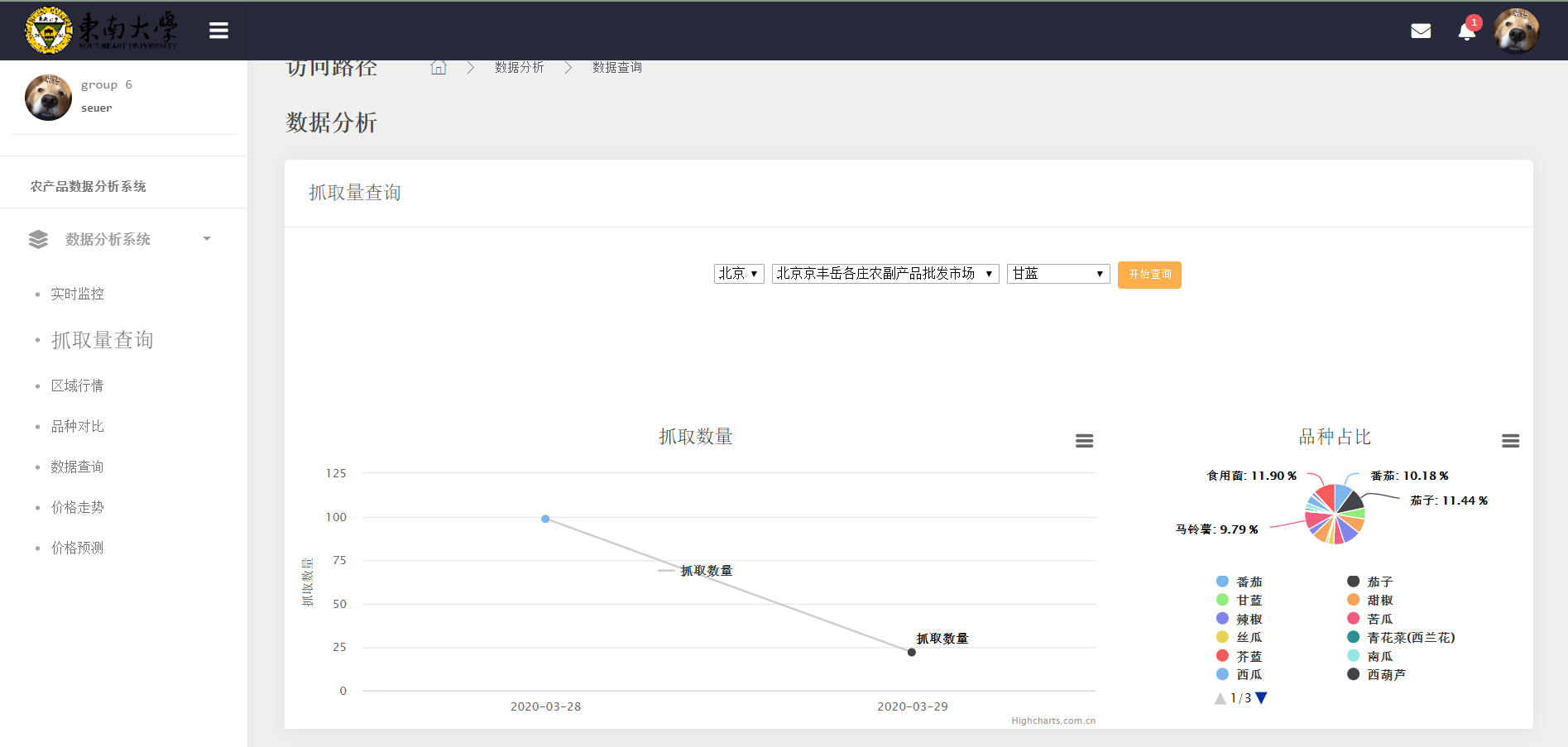
Task: Open the market dropdown 北京京丰岳各庄农副产品批发市场
Action: (885, 274)
